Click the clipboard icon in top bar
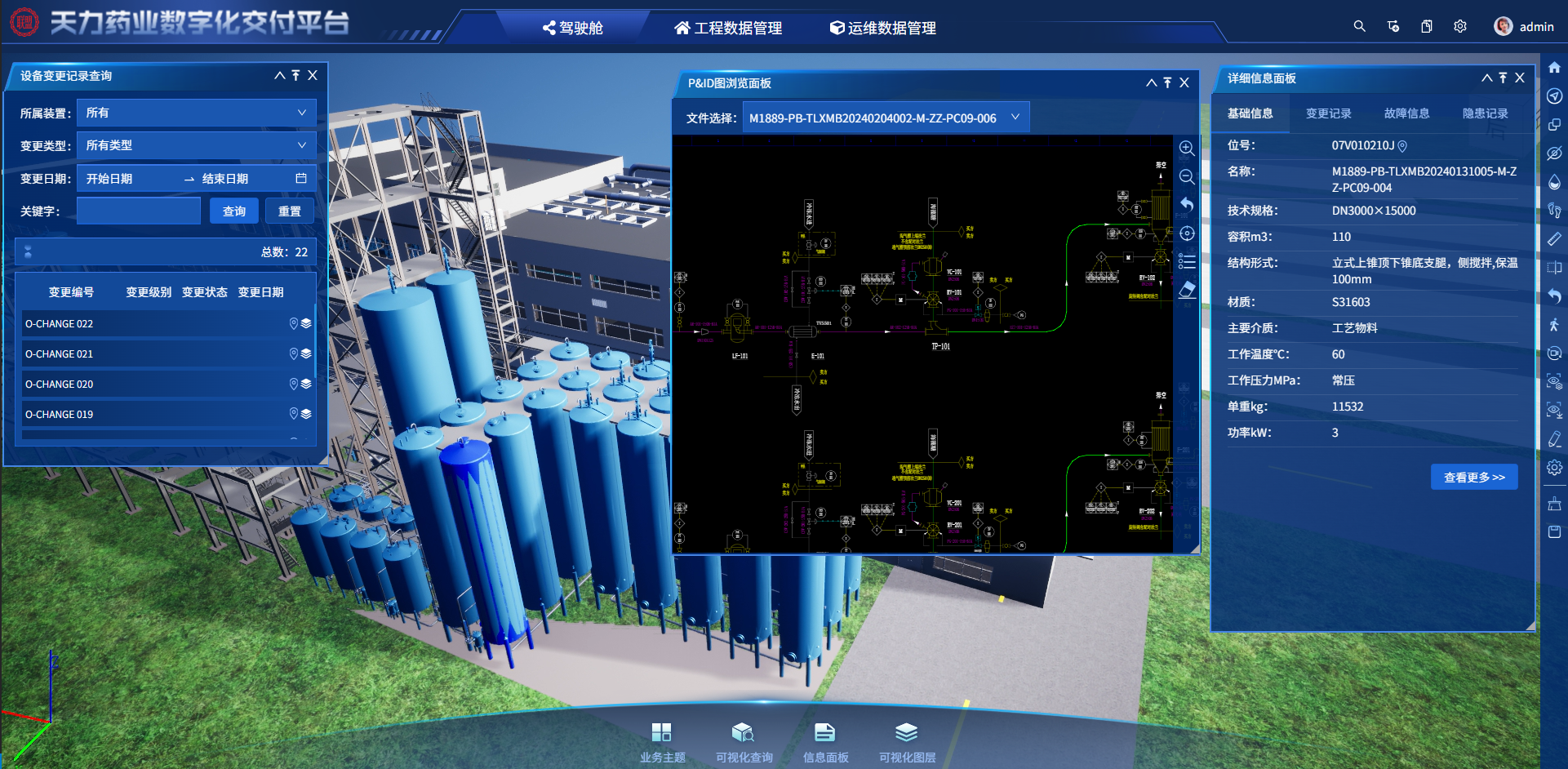 [1427, 26]
